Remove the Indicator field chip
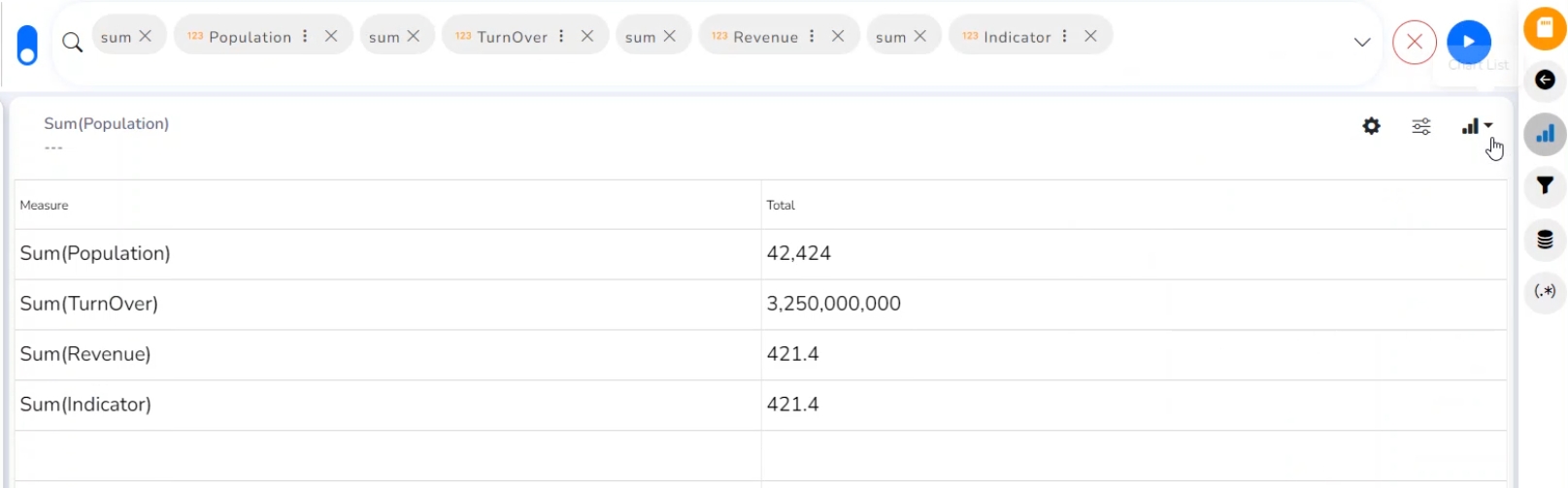The image size is (1568, 488). (1090, 36)
